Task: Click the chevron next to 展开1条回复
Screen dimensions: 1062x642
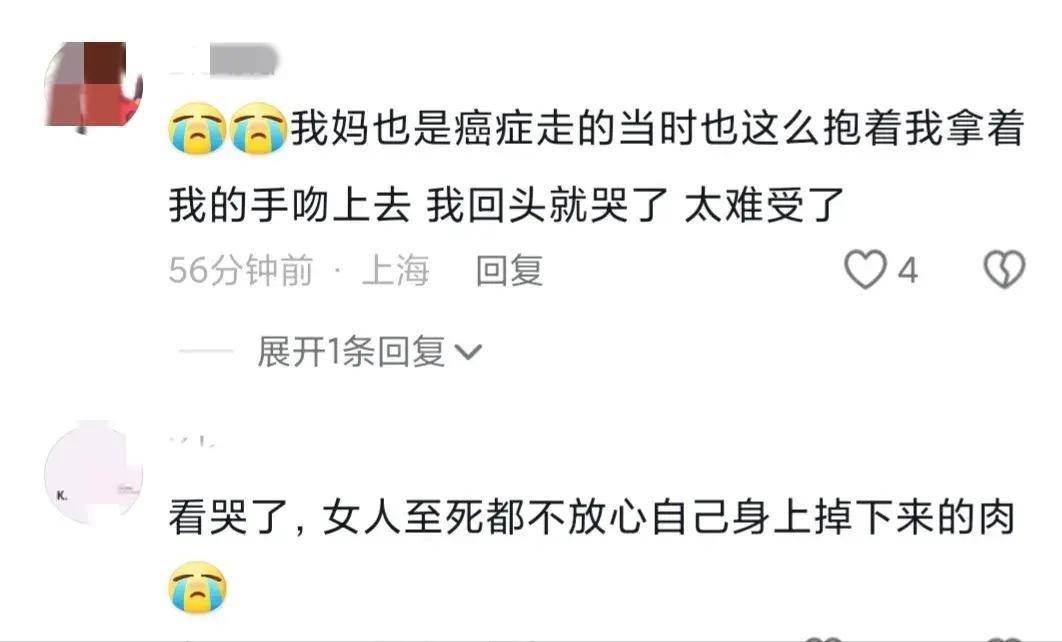Action: (x=467, y=352)
